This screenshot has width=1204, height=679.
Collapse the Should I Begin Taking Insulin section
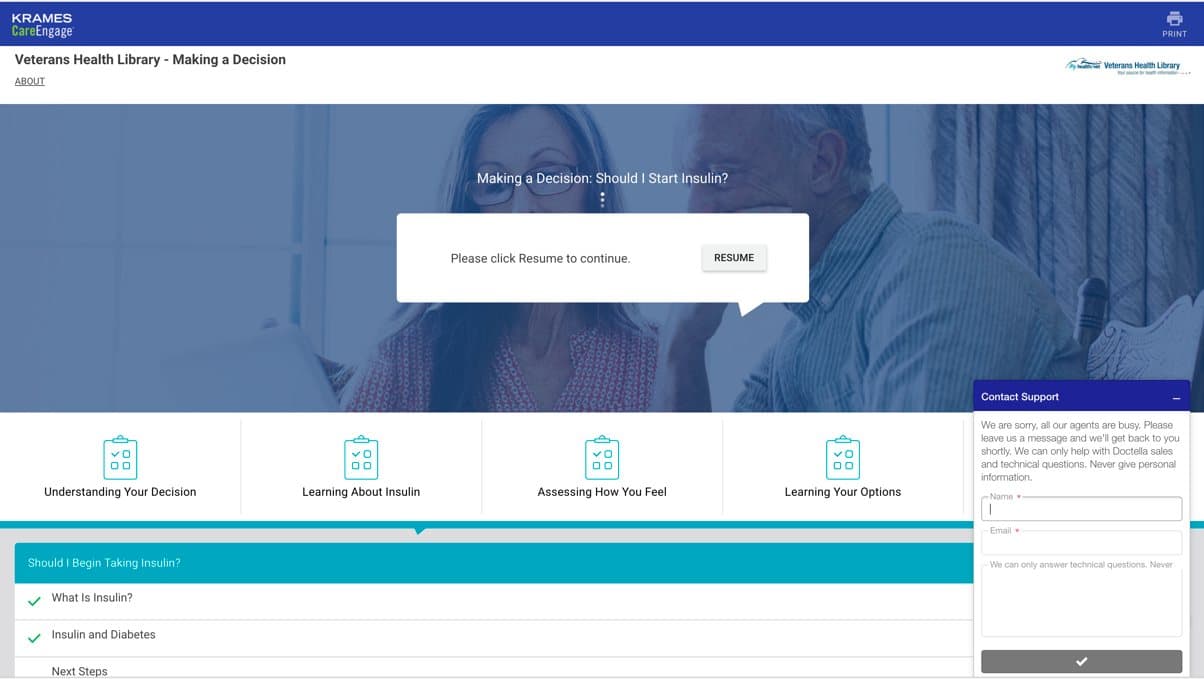pyautogui.click(x=494, y=563)
